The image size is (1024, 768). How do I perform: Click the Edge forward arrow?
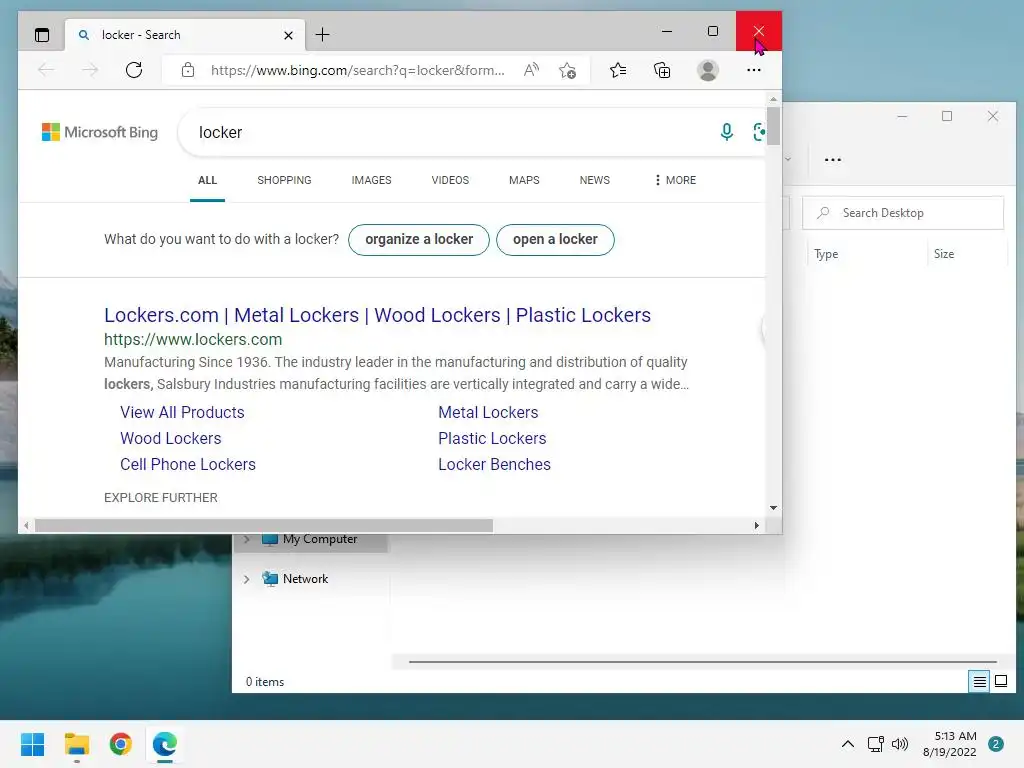89,70
